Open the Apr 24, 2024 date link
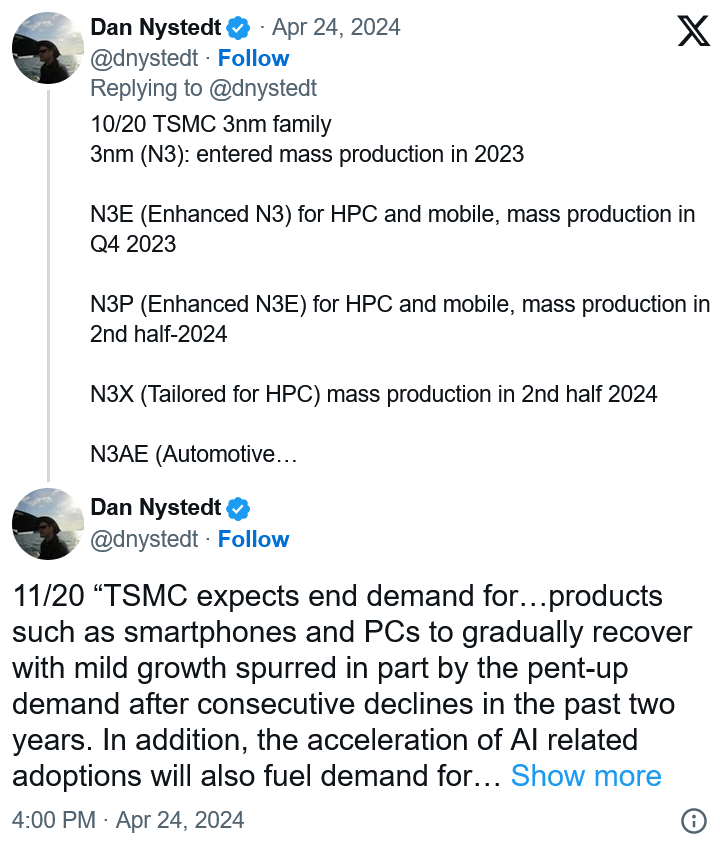 tap(336, 27)
